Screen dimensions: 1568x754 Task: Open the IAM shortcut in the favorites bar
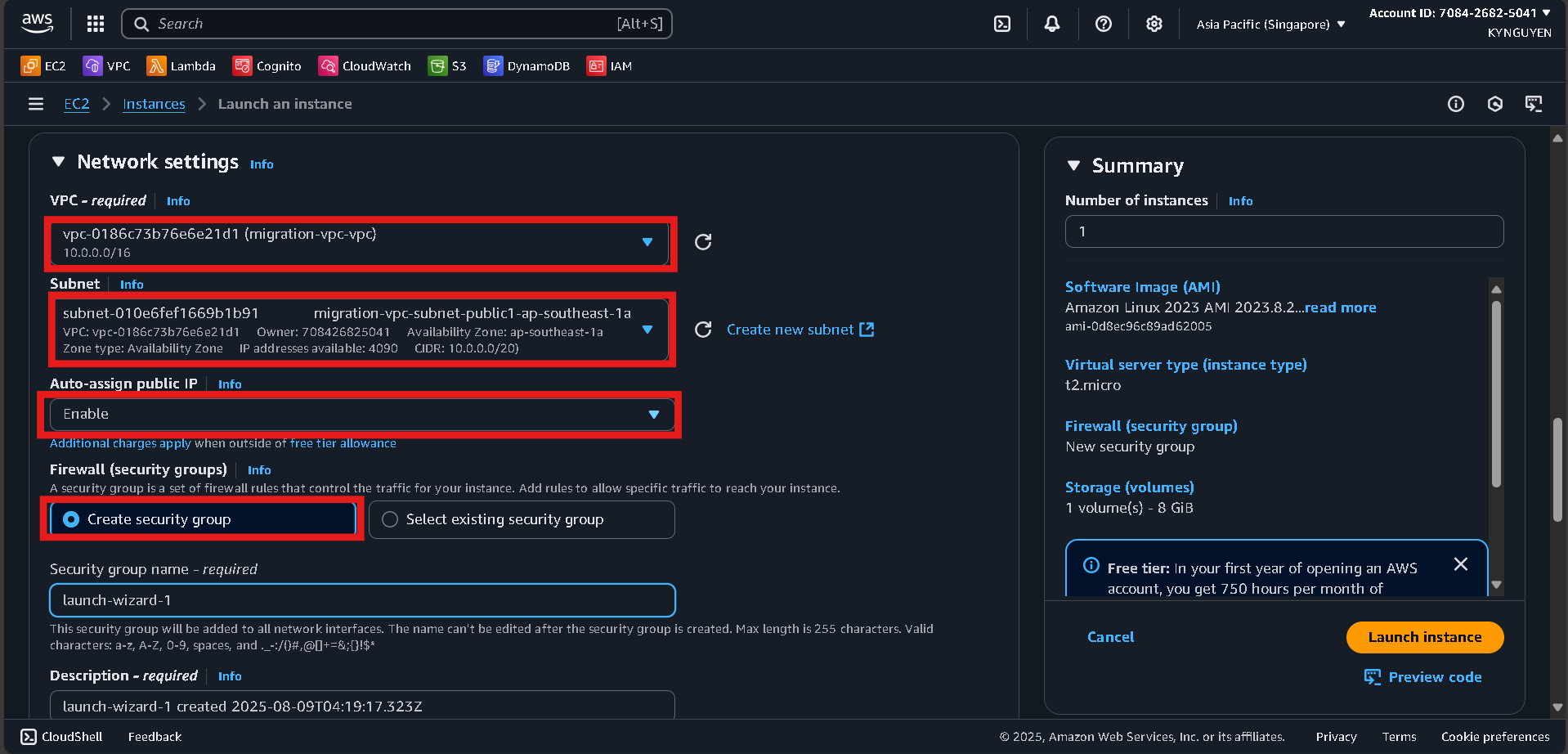(610, 65)
